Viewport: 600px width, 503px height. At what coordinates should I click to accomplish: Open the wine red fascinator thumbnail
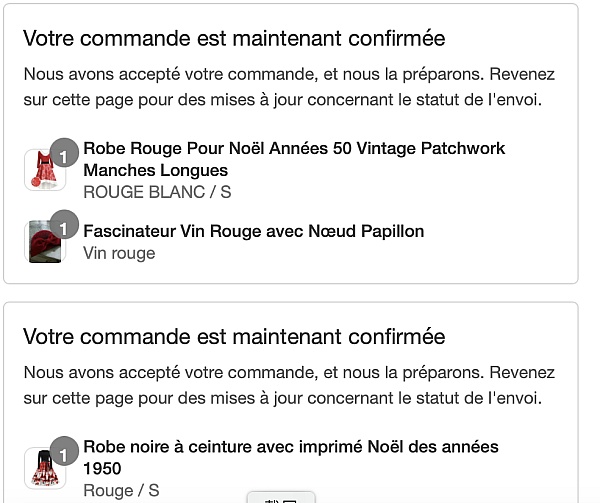(45, 241)
